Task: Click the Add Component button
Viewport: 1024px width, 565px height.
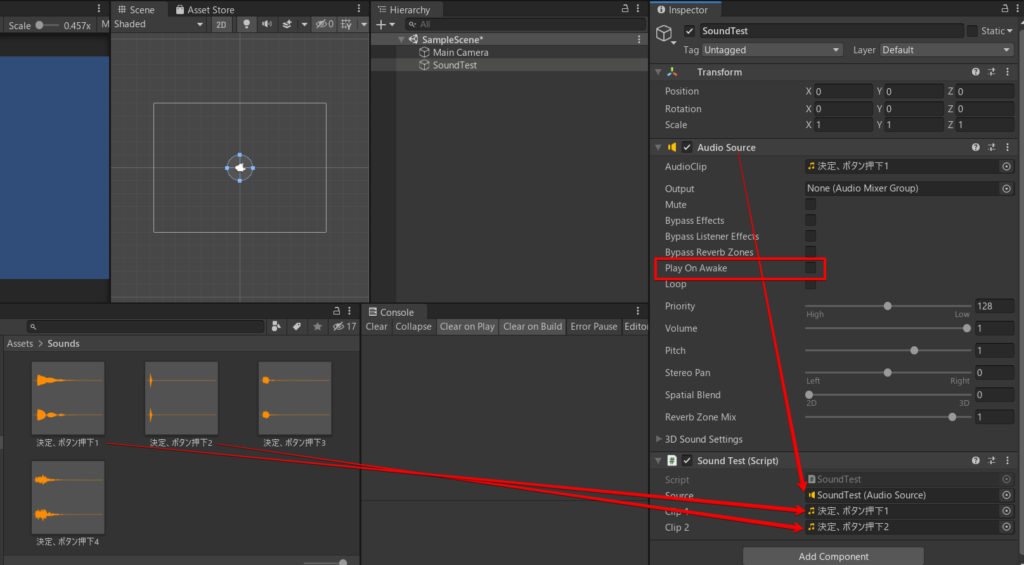Action: click(x=833, y=557)
